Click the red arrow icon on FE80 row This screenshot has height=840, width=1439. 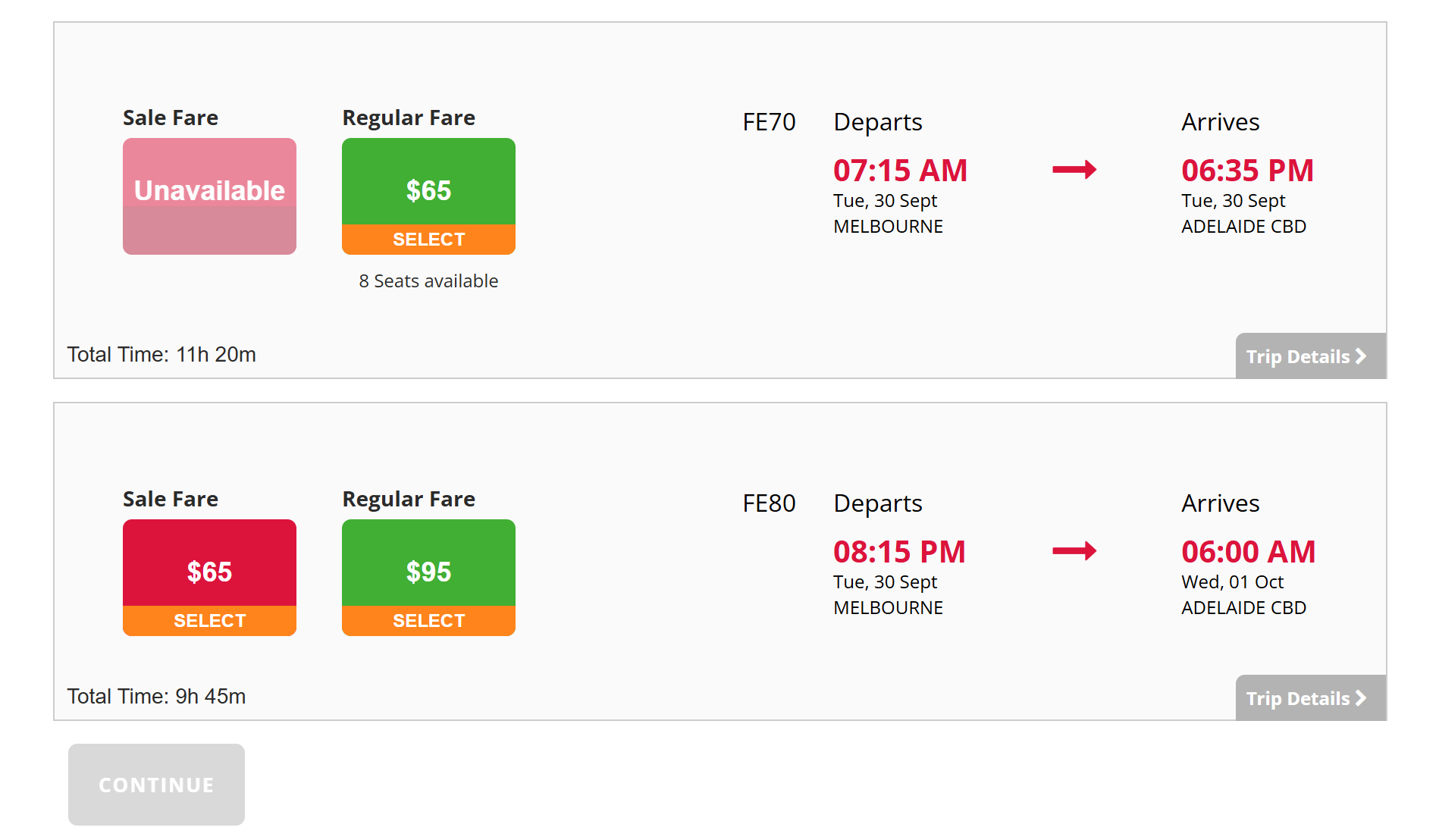click(1074, 551)
